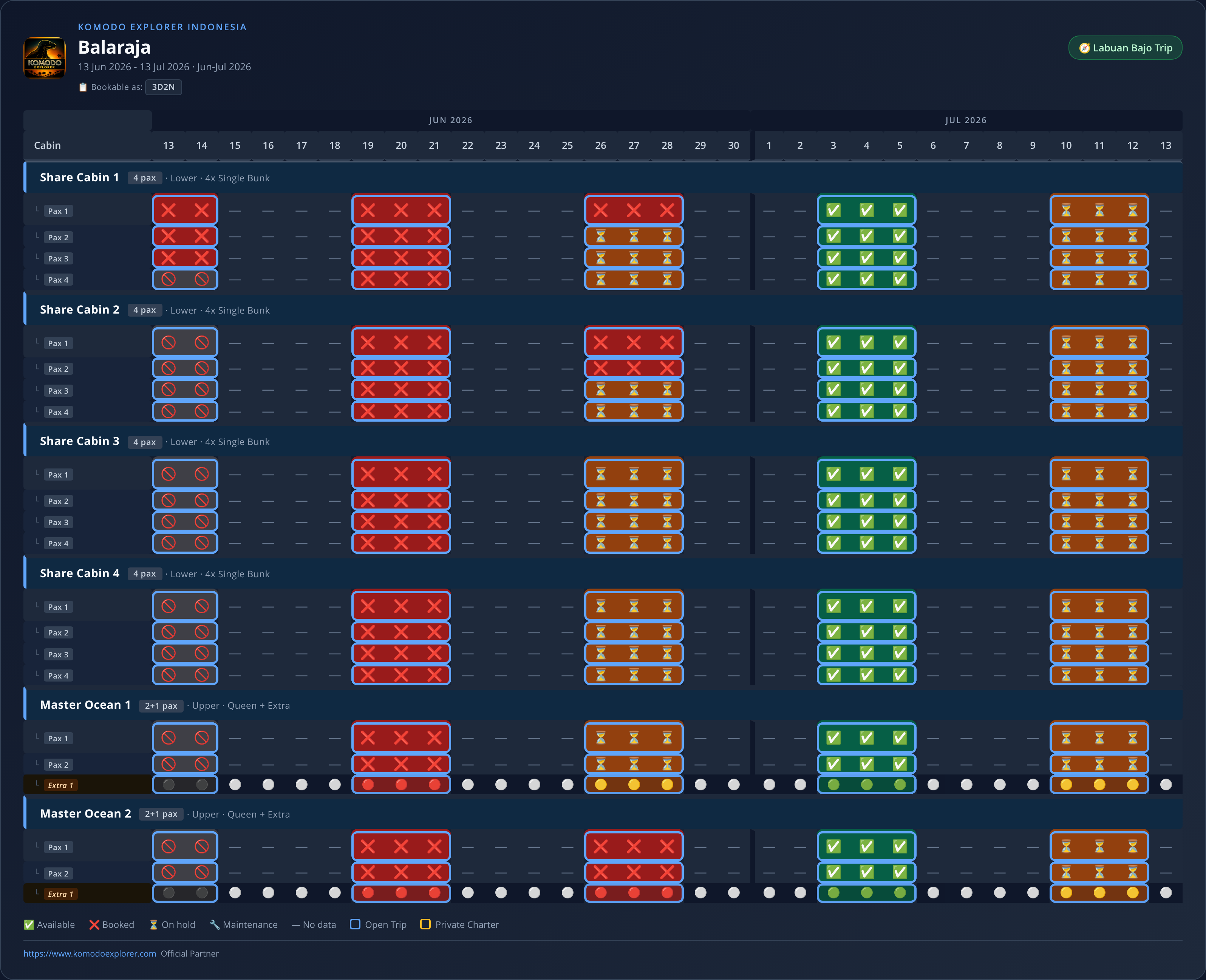This screenshot has height=980, width=1206.
Task: Click the Maintenance wrench legend icon
Action: (215, 925)
